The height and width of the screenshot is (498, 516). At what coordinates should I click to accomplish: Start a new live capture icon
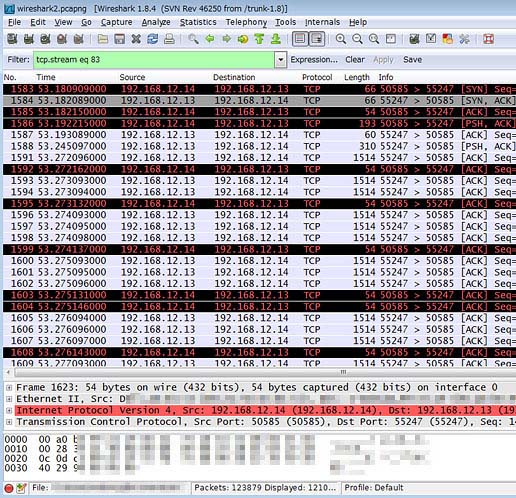[45, 39]
